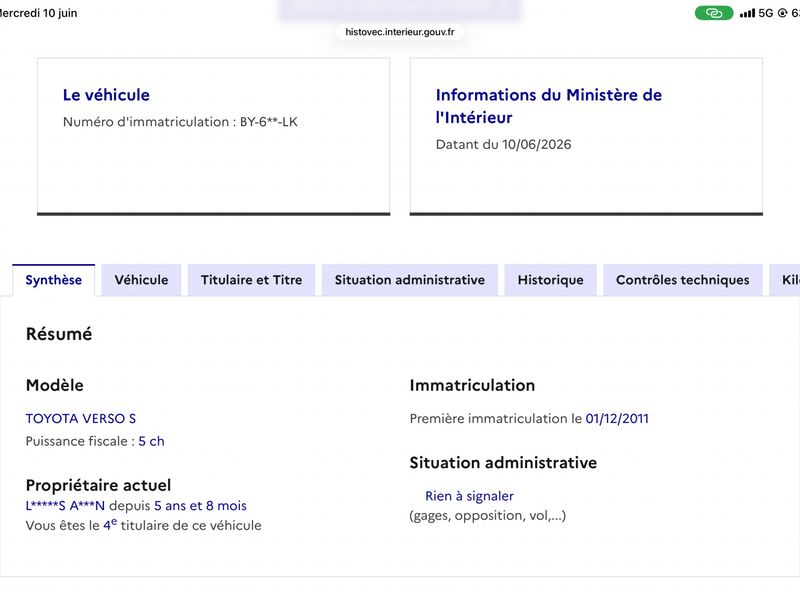The width and height of the screenshot is (800, 600).
Task: Click the Immatriculation heading
Action: coord(472,385)
